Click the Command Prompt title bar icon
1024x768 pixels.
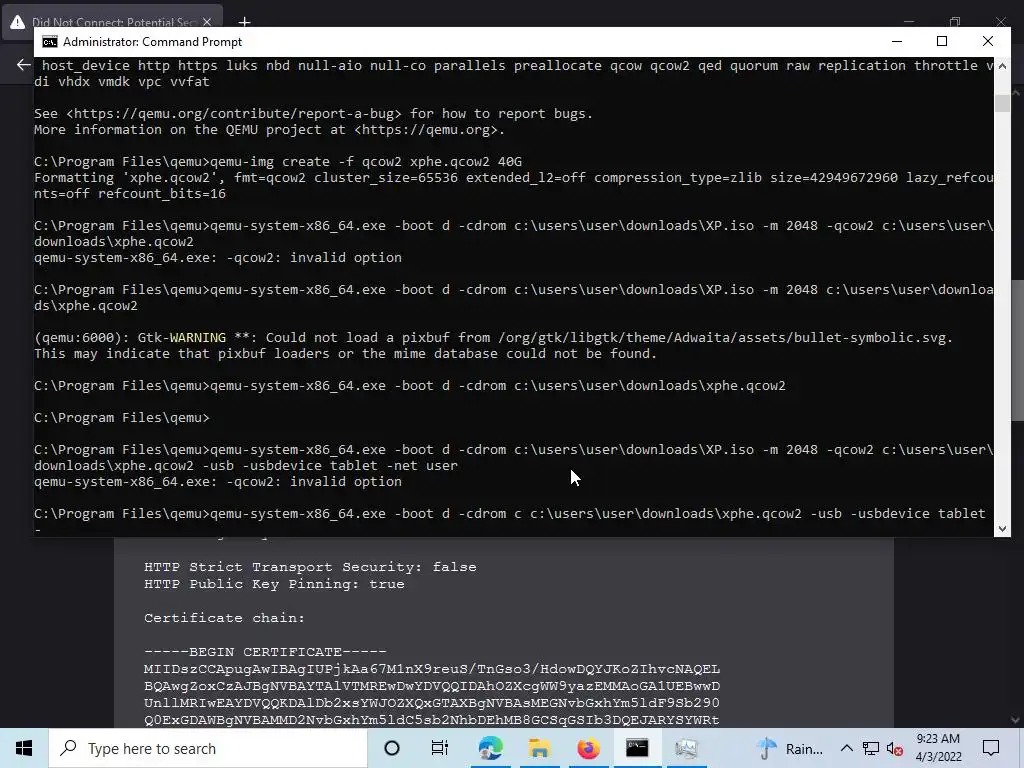pyautogui.click(x=50, y=42)
